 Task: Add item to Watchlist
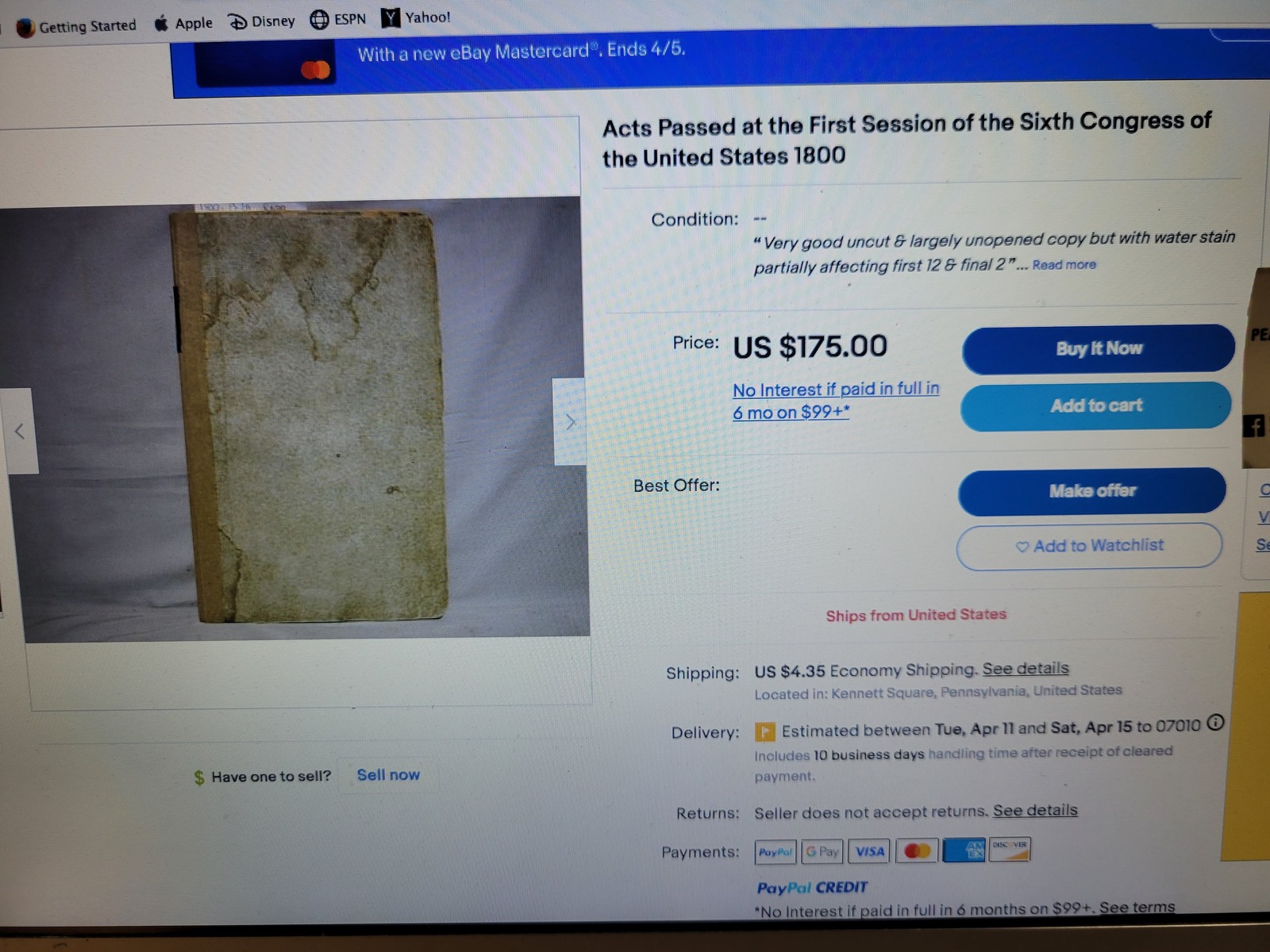point(1090,546)
